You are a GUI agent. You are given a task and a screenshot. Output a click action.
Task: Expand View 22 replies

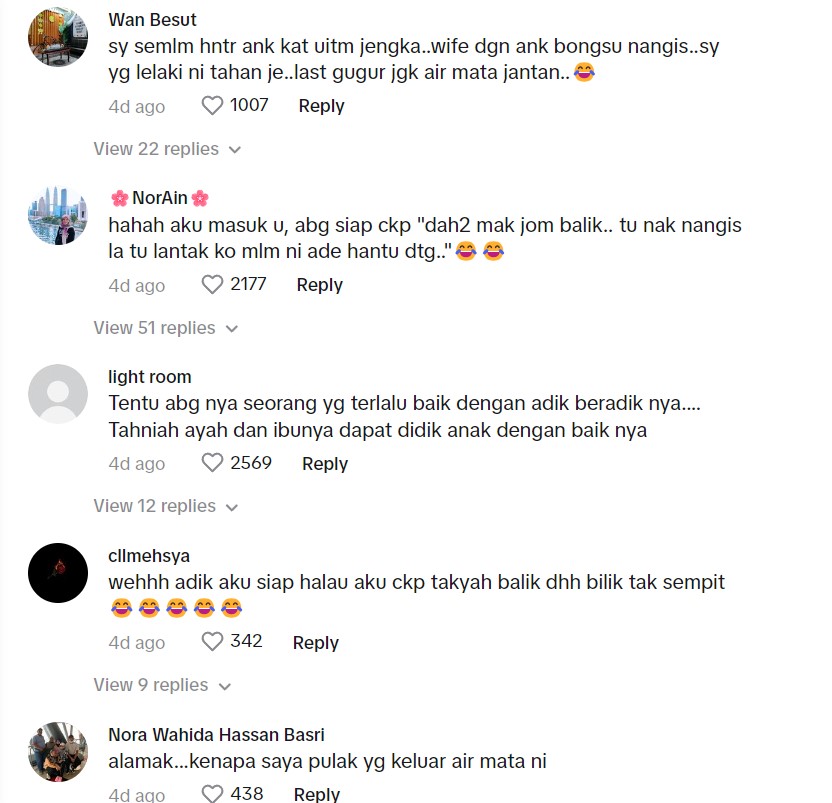click(167, 149)
